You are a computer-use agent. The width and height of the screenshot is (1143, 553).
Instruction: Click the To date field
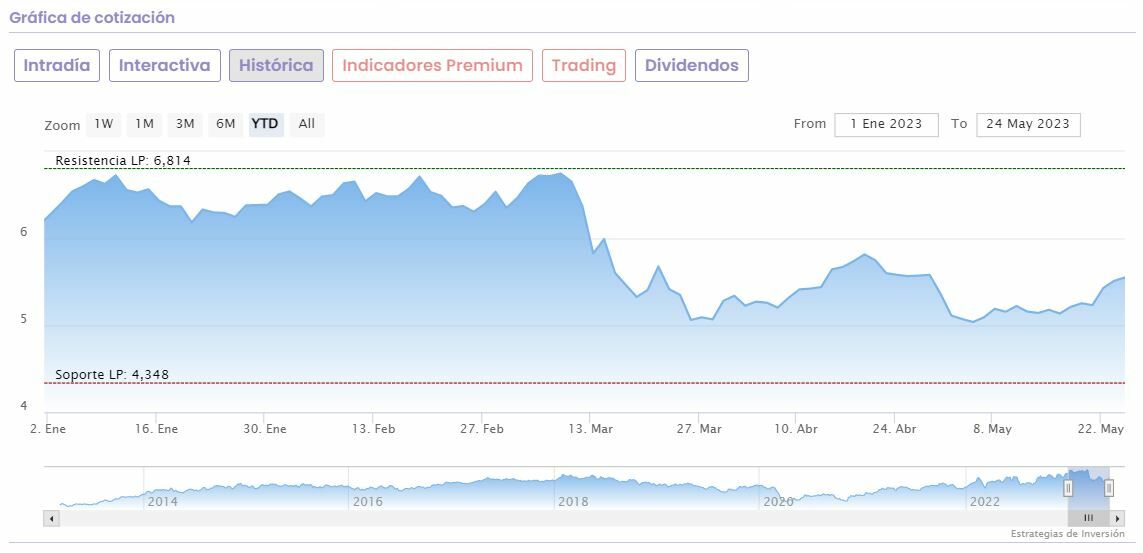pyautogui.click(x=1028, y=124)
